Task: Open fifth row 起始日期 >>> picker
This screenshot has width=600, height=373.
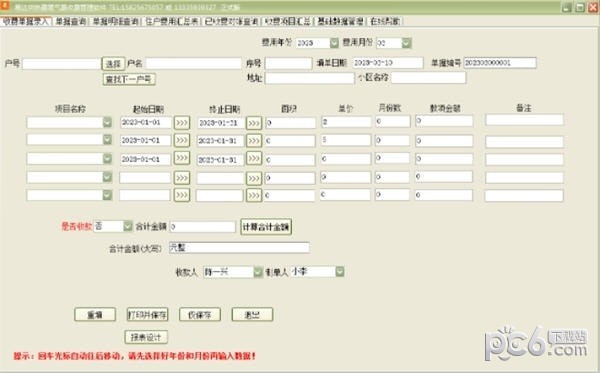Action: click(182, 195)
